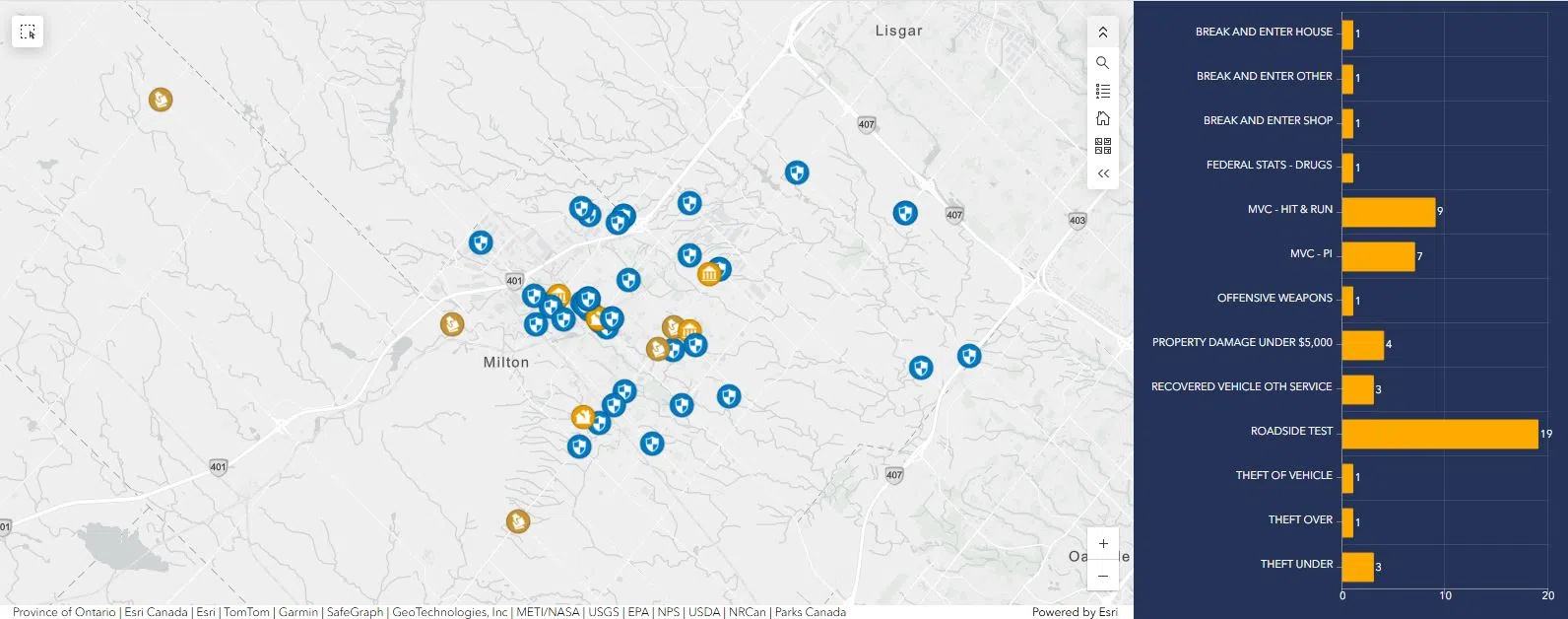Activate the rectangle select tool
This screenshot has height=619, width=1568.
(x=28, y=33)
